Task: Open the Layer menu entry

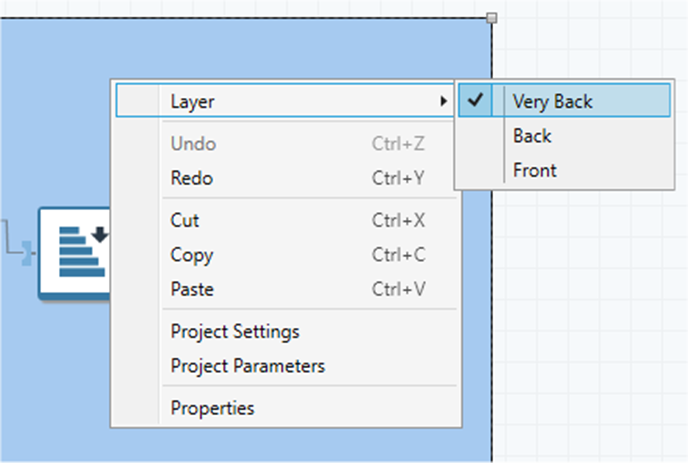Action: [x=192, y=101]
